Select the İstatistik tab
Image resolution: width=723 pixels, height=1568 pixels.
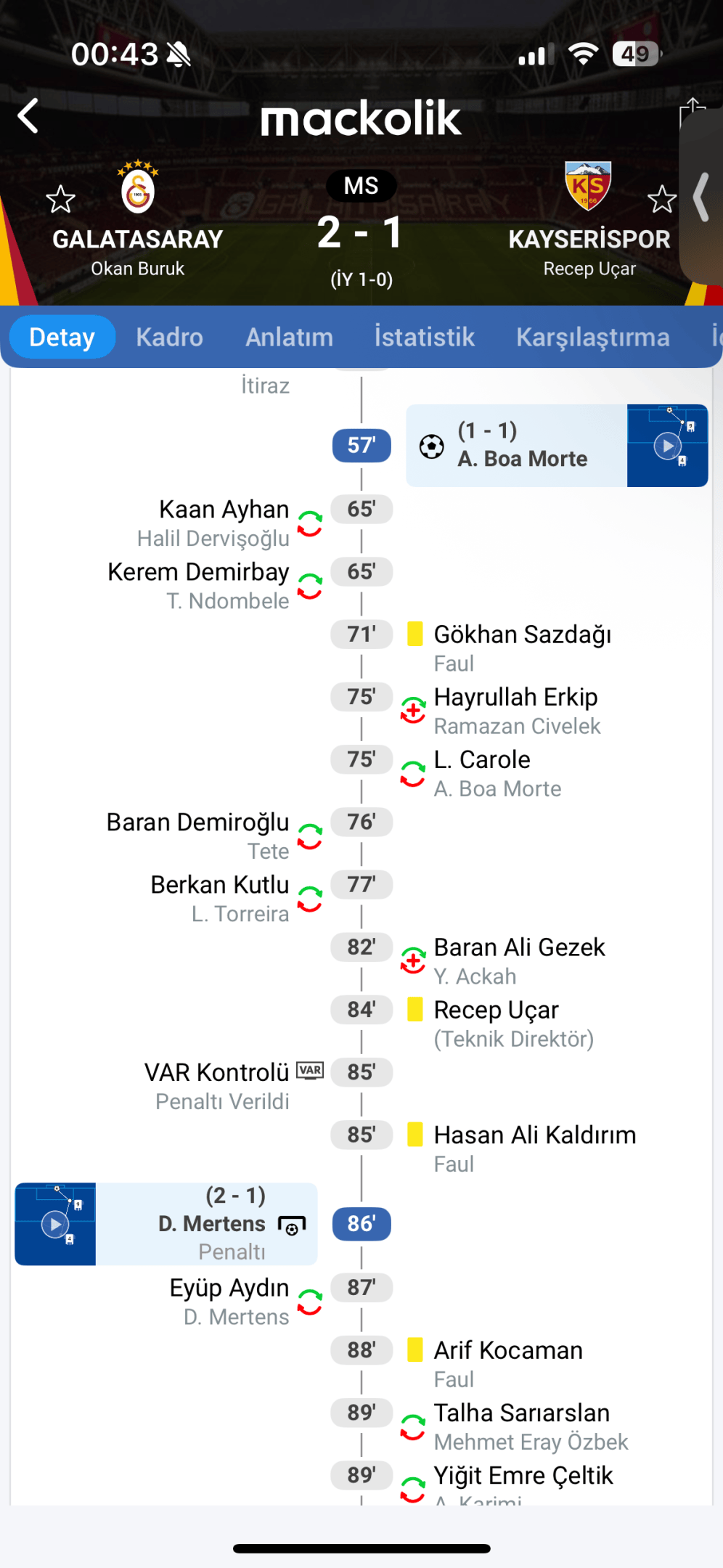click(424, 337)
